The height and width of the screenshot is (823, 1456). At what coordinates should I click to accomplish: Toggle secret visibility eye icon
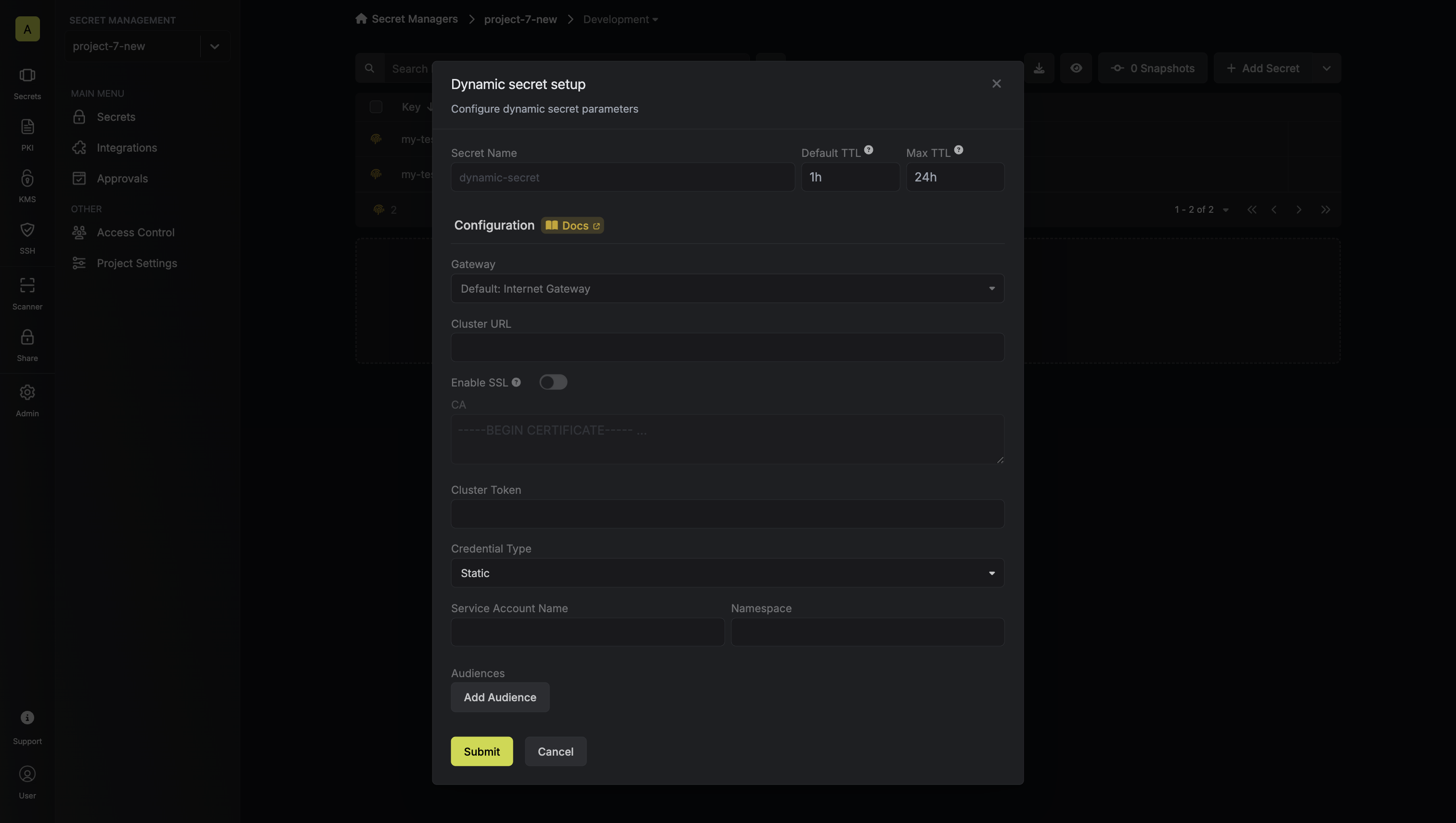point(1076,68)
